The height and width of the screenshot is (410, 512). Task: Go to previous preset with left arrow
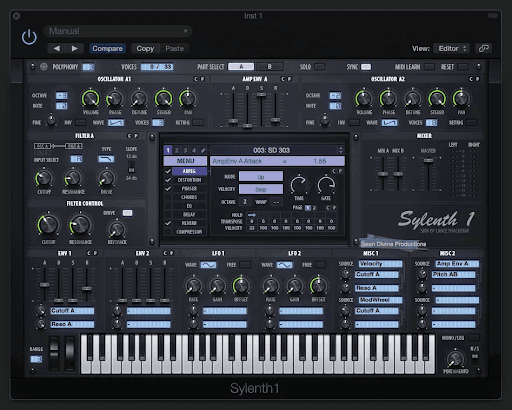[x=57, y=49]
